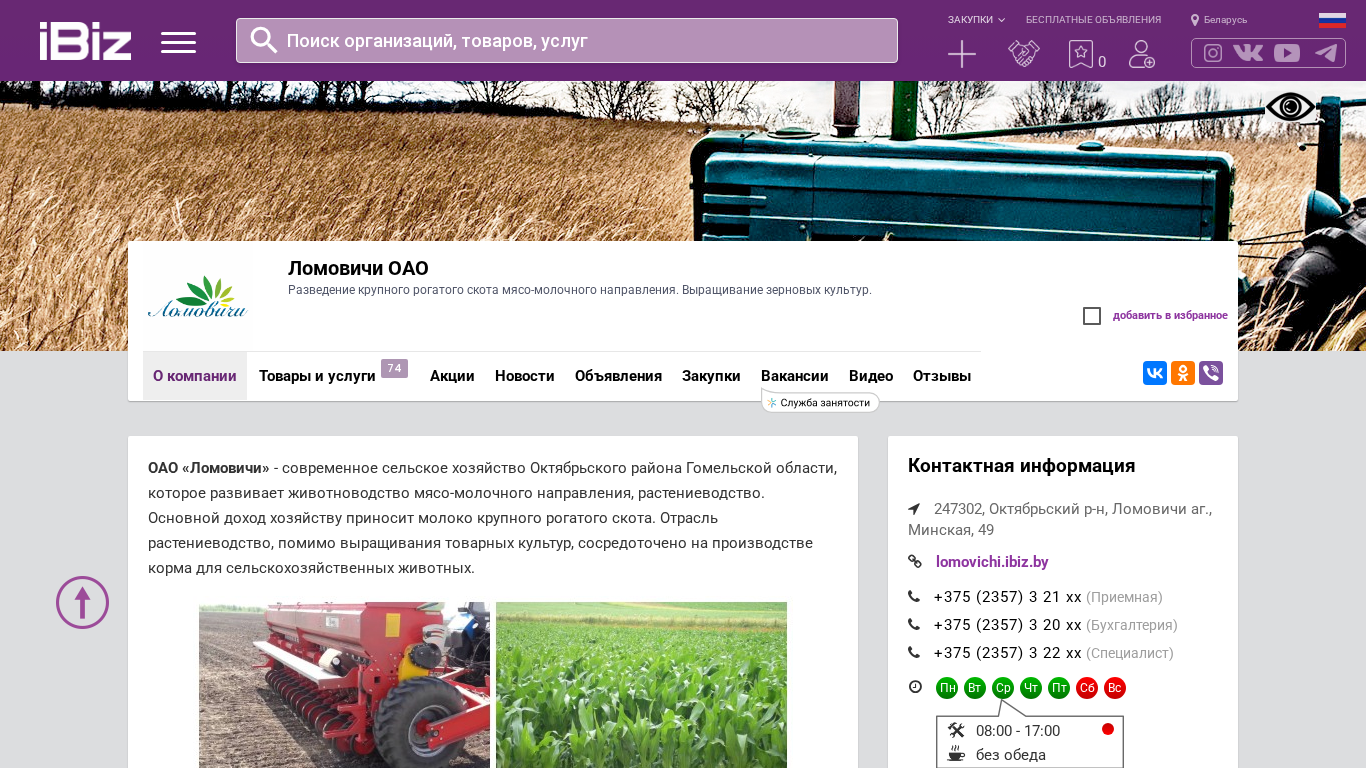Focus the organization search input field
Screen dimensions: 1366x768
click(567, 41)
